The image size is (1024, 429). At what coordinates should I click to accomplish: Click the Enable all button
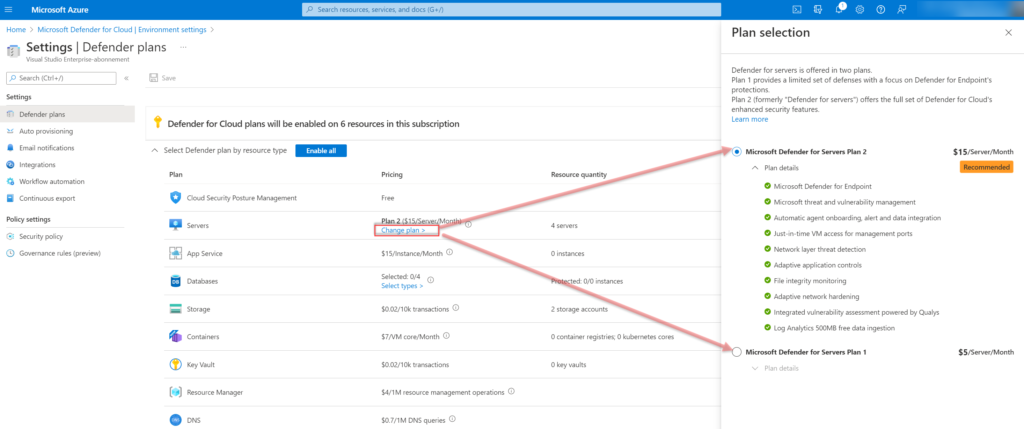coord(321,151)
